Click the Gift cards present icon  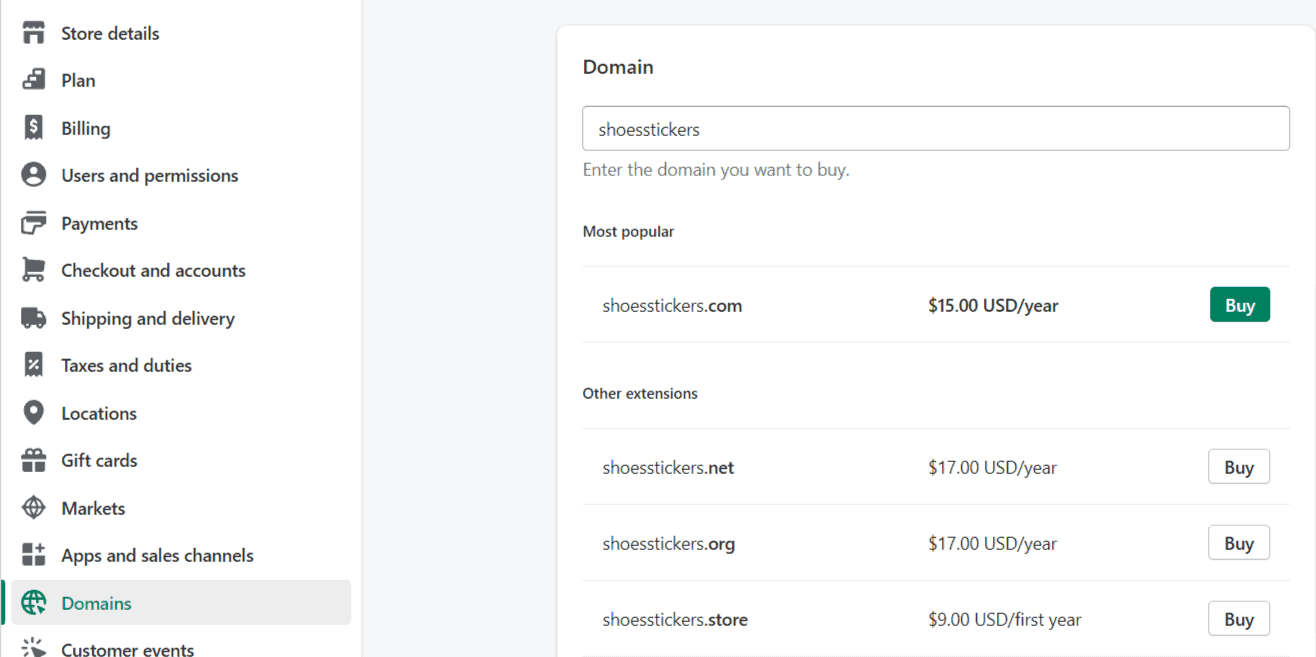(34, 460)
